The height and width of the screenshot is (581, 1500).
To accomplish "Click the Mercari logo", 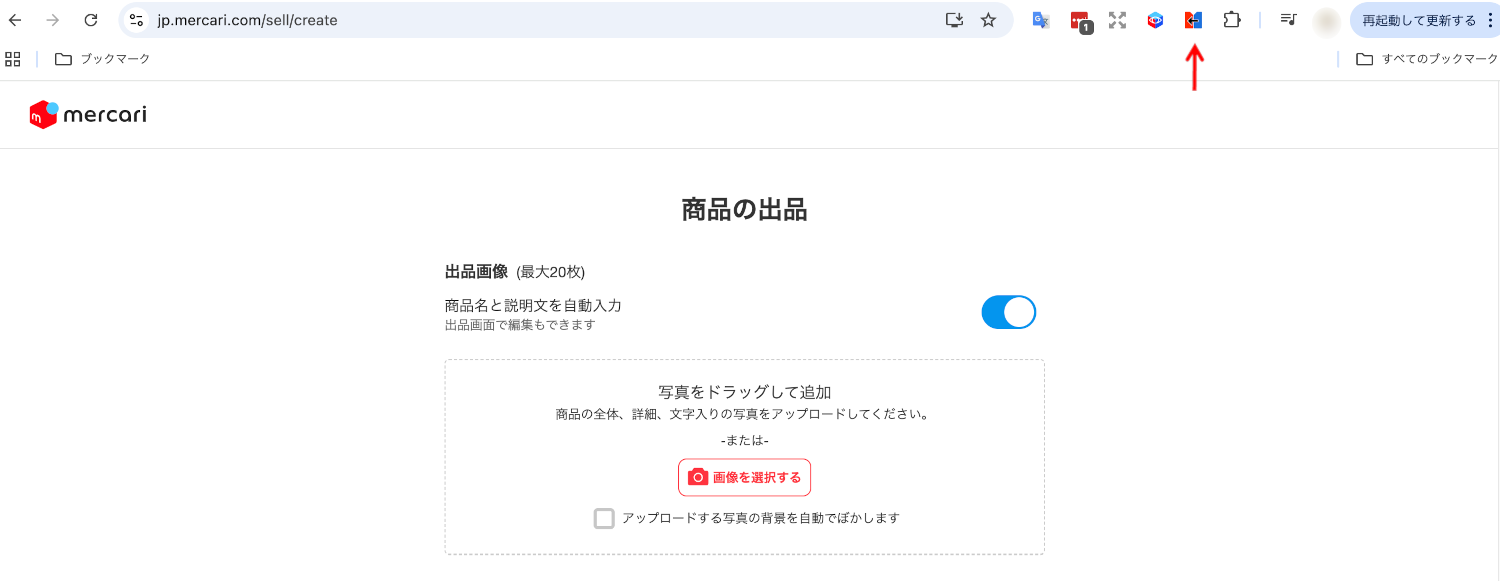I will (x=88, y=115).
